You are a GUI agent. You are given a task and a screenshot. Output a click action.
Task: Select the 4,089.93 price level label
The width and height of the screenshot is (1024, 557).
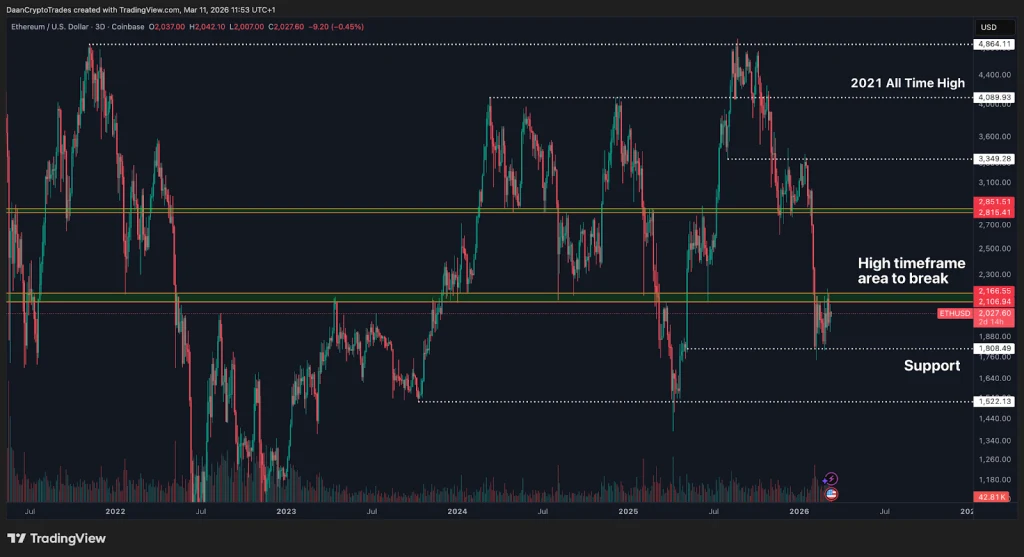coord(994,97)
